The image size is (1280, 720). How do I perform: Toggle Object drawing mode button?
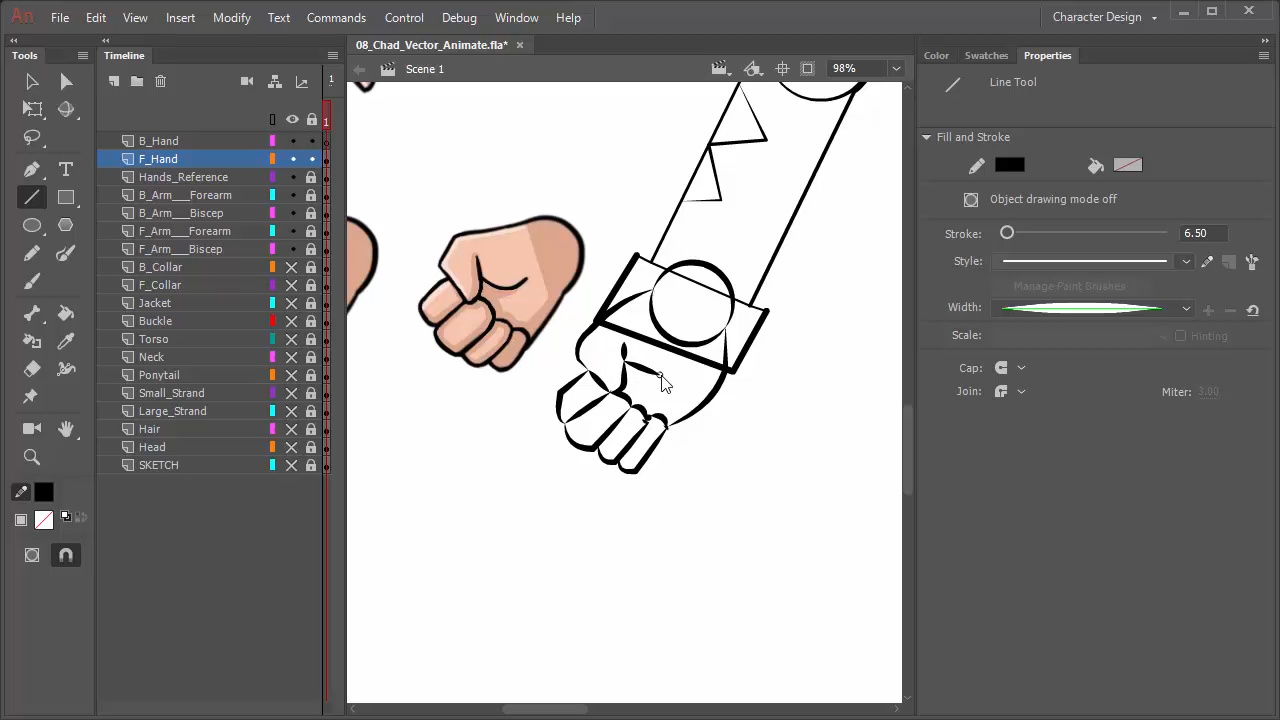[971, 200]
